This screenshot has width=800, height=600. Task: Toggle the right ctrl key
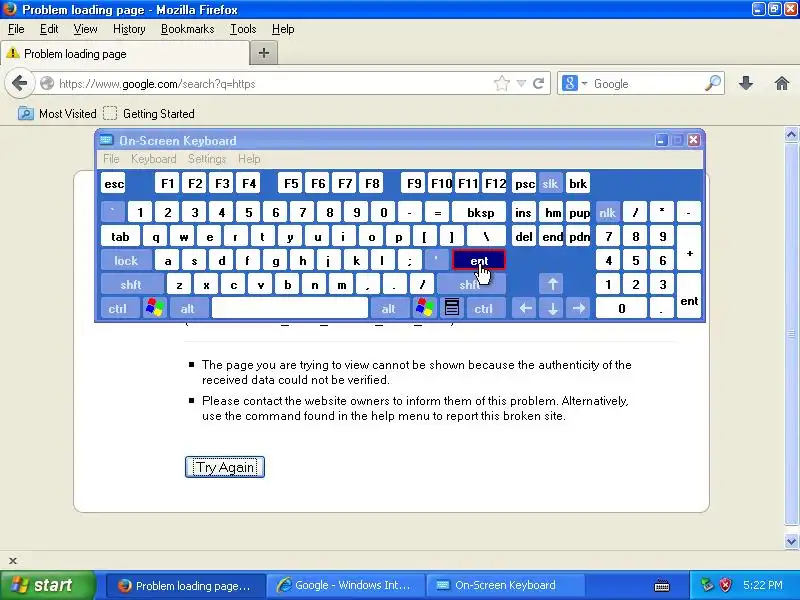[484, 308]
